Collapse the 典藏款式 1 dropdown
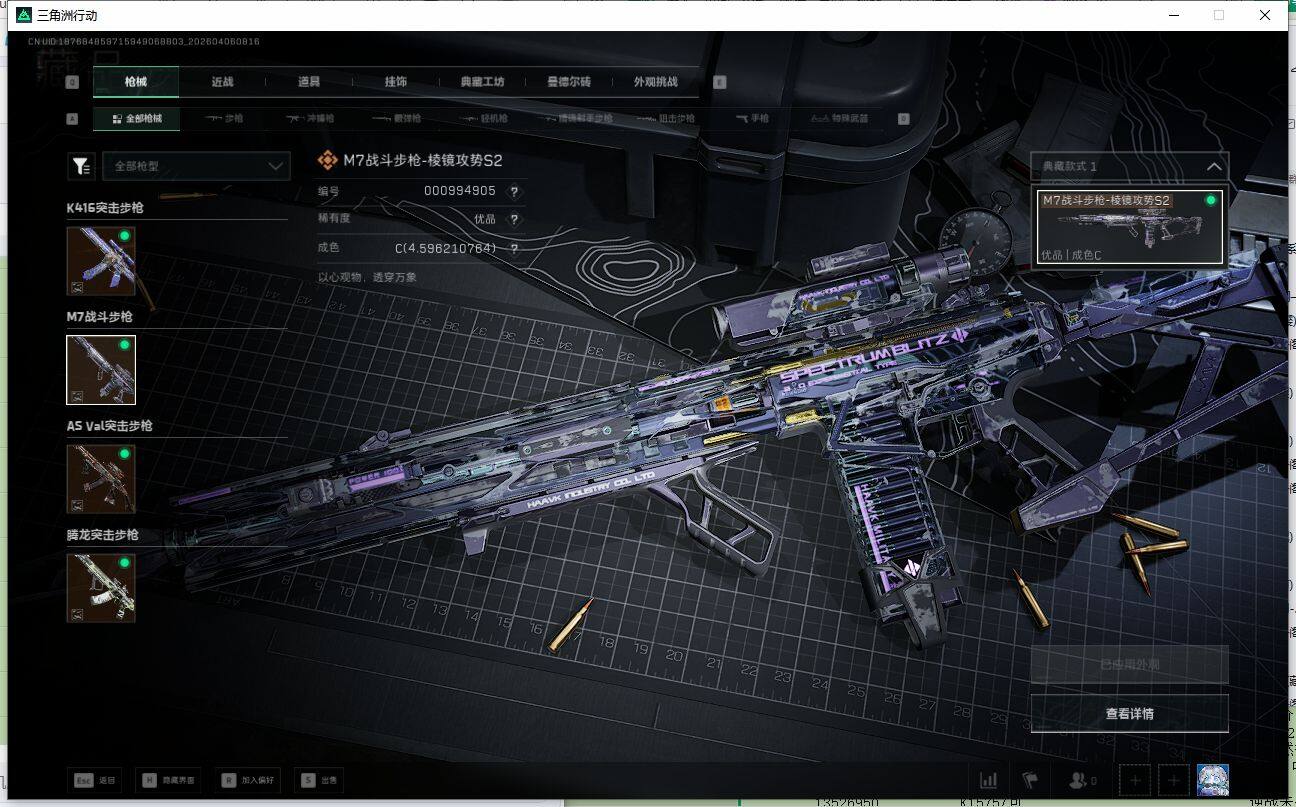This screenshot has width=1296, height=807. (x=1129, y=166)
